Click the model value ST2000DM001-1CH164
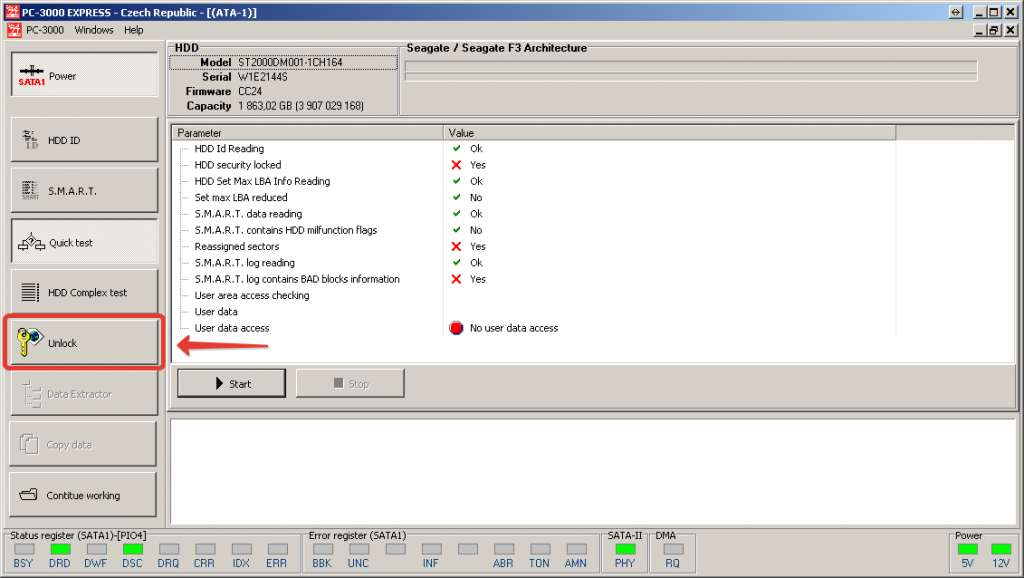This screenshot has height=578, width=1024. click(x=290, y=62)
